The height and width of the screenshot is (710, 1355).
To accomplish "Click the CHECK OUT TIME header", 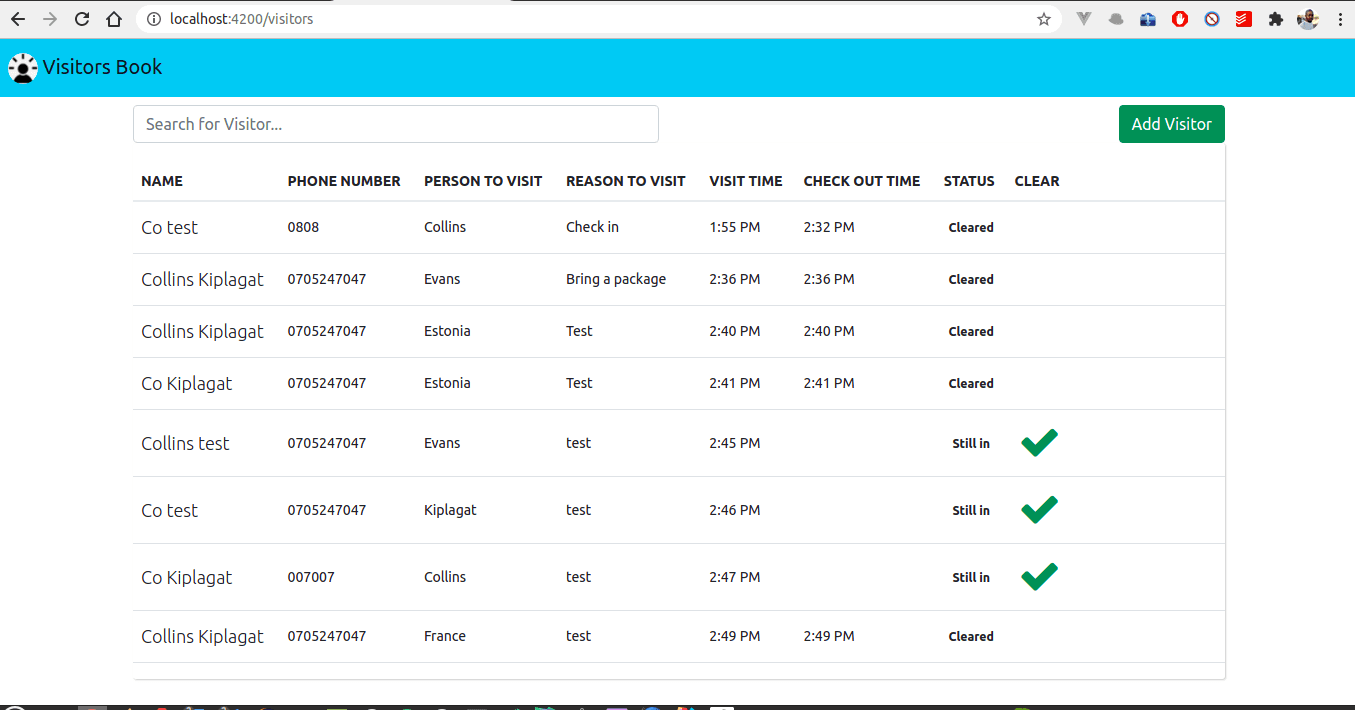I will (862, 181).
